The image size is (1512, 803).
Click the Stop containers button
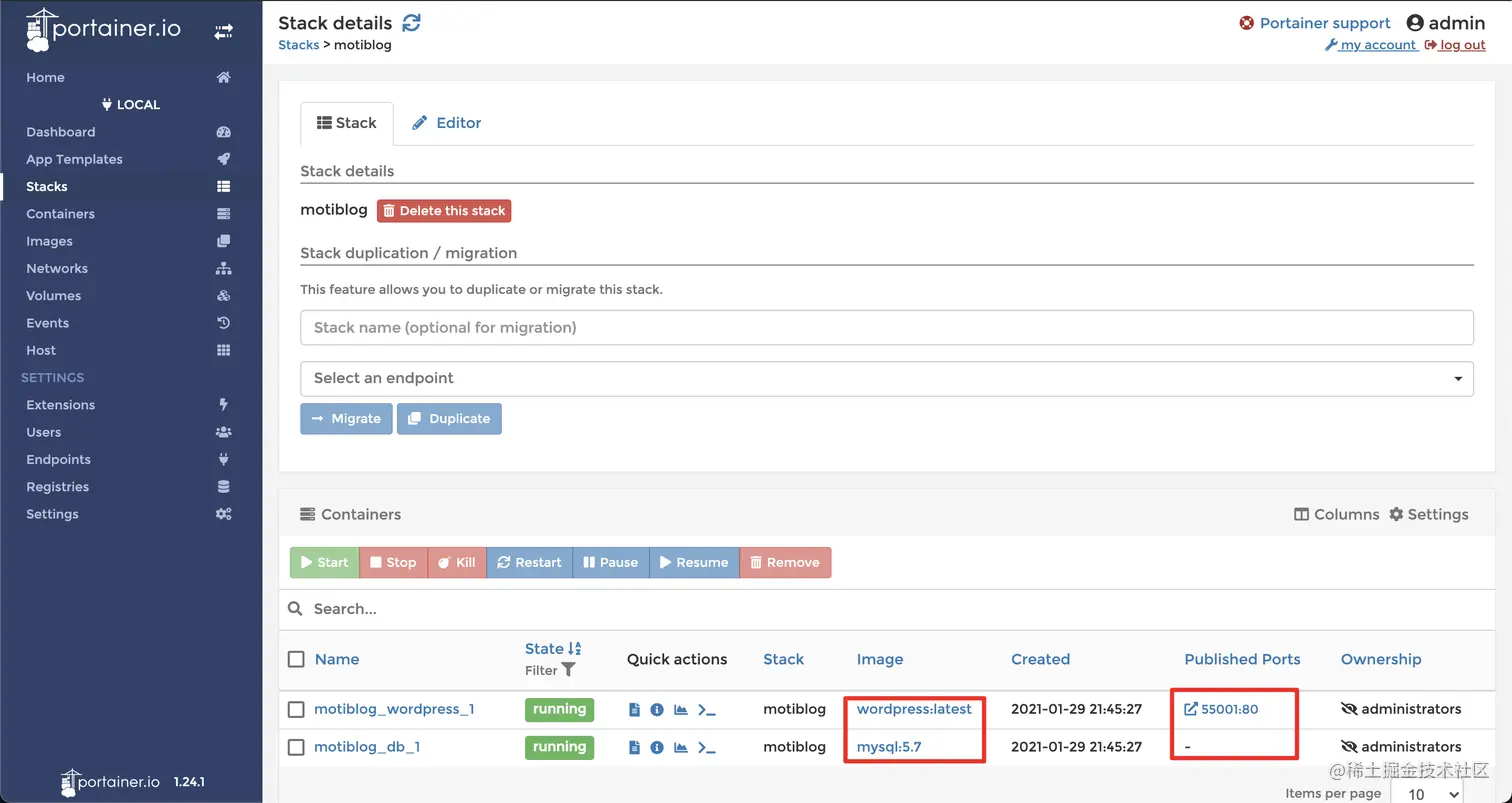(393, 562)
